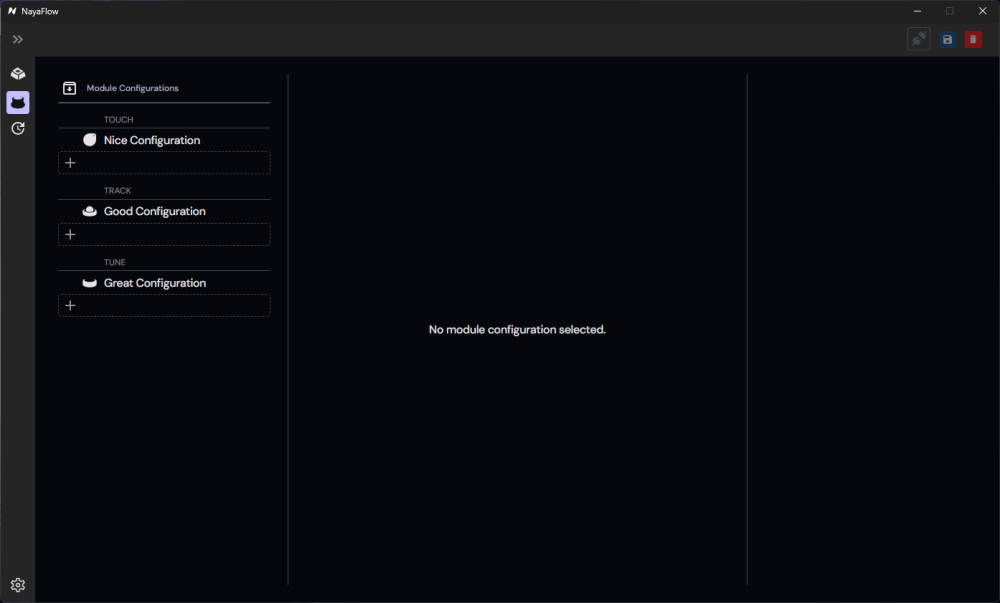Viewport: 1000px width, 603px height.
Task: Select Good Configuration under TRACK
Action: [x=155, y=211]
